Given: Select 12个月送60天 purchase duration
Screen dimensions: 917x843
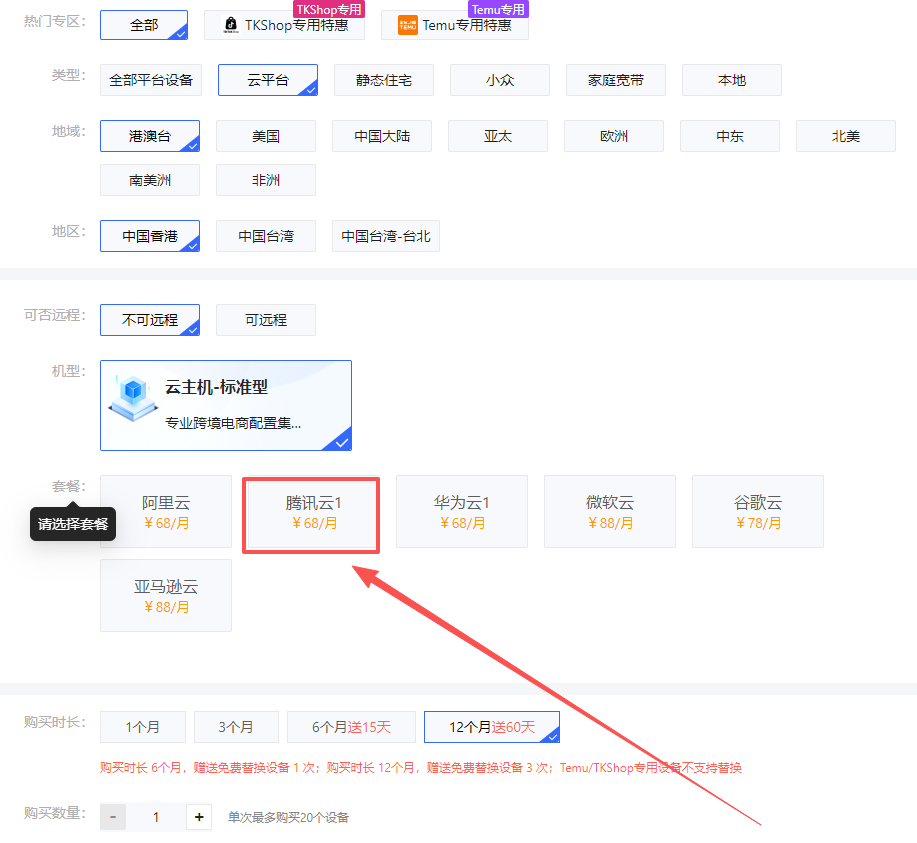Looking at the screenshot, I should (491, 727).
